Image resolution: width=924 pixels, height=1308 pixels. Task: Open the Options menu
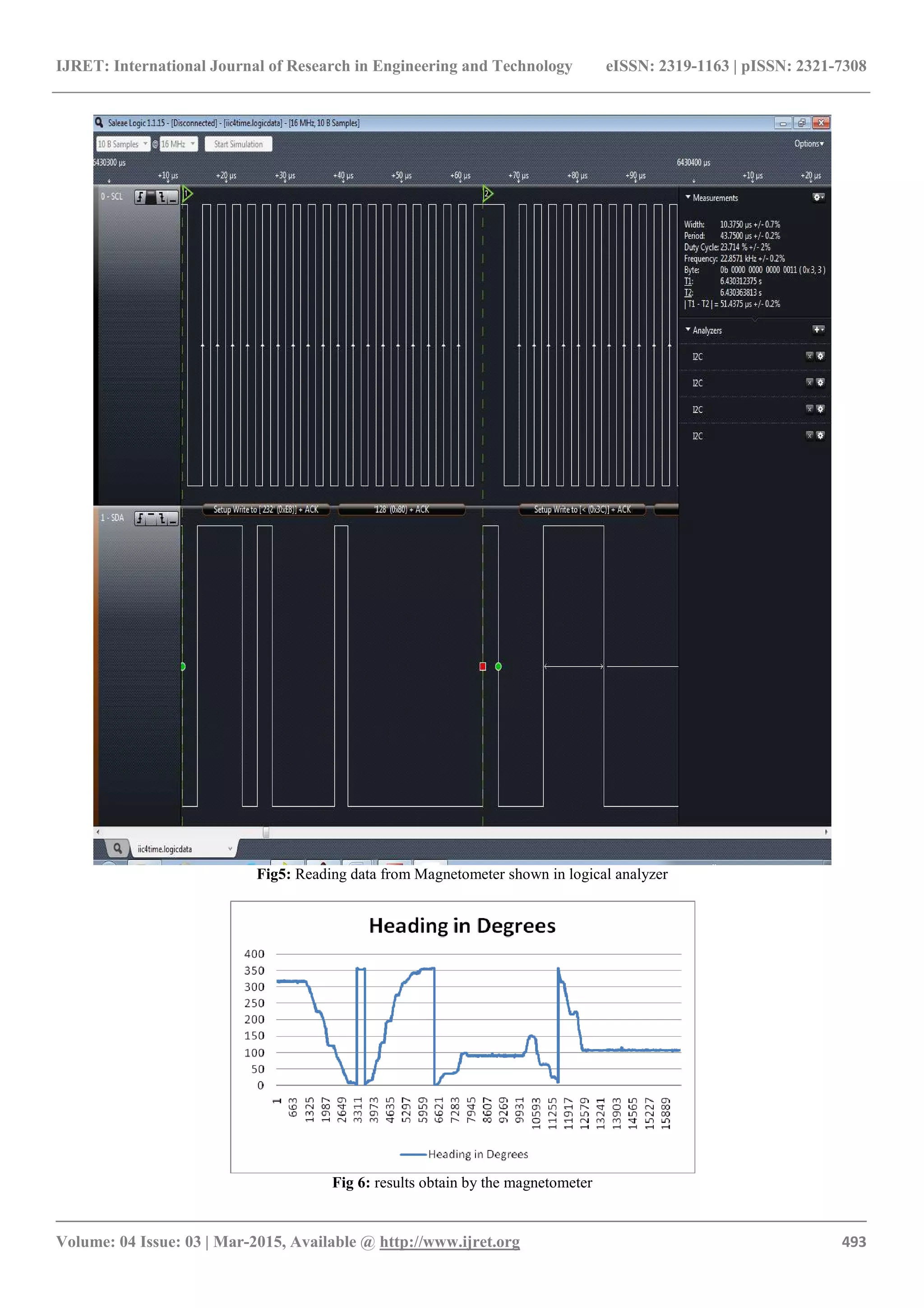808,144
